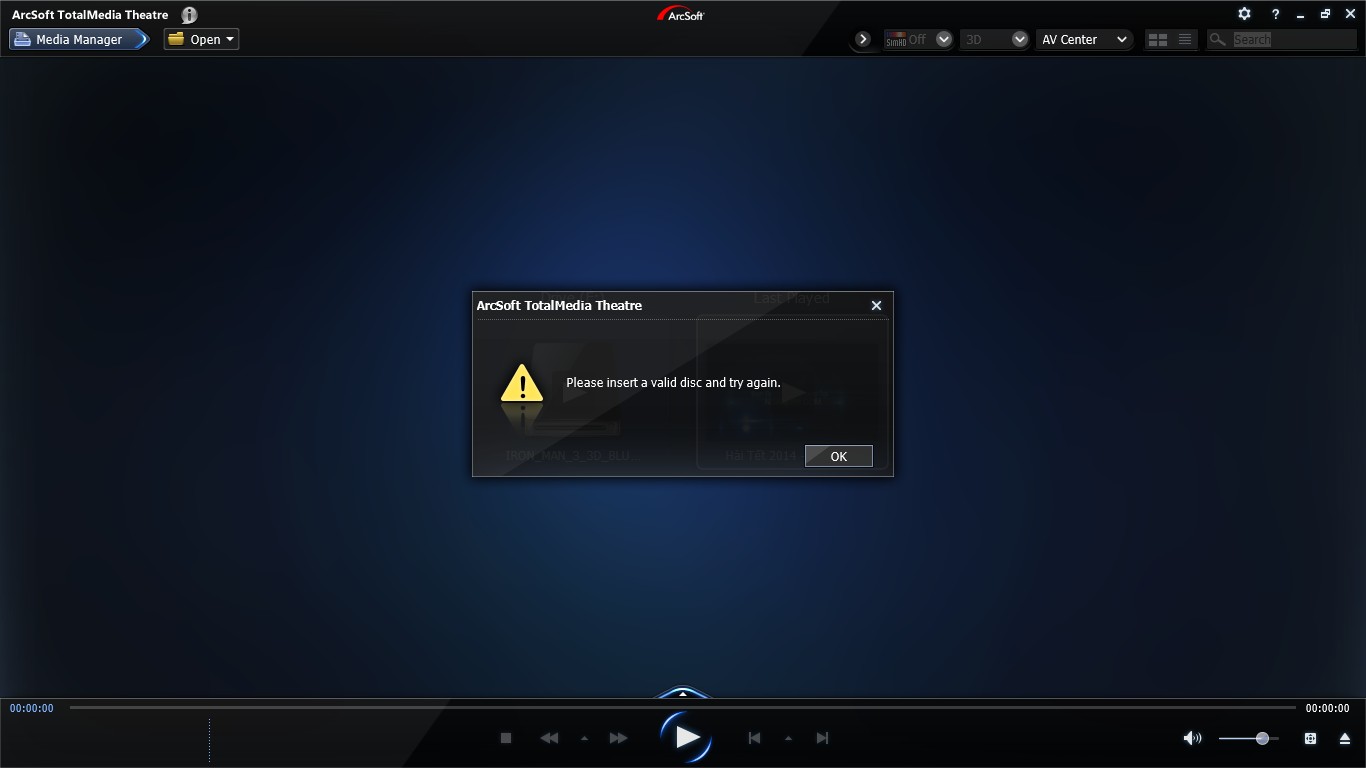The image size is (1366, 768).
Task: Expand the Open dropdown menu
Action: tap(201, 39)
